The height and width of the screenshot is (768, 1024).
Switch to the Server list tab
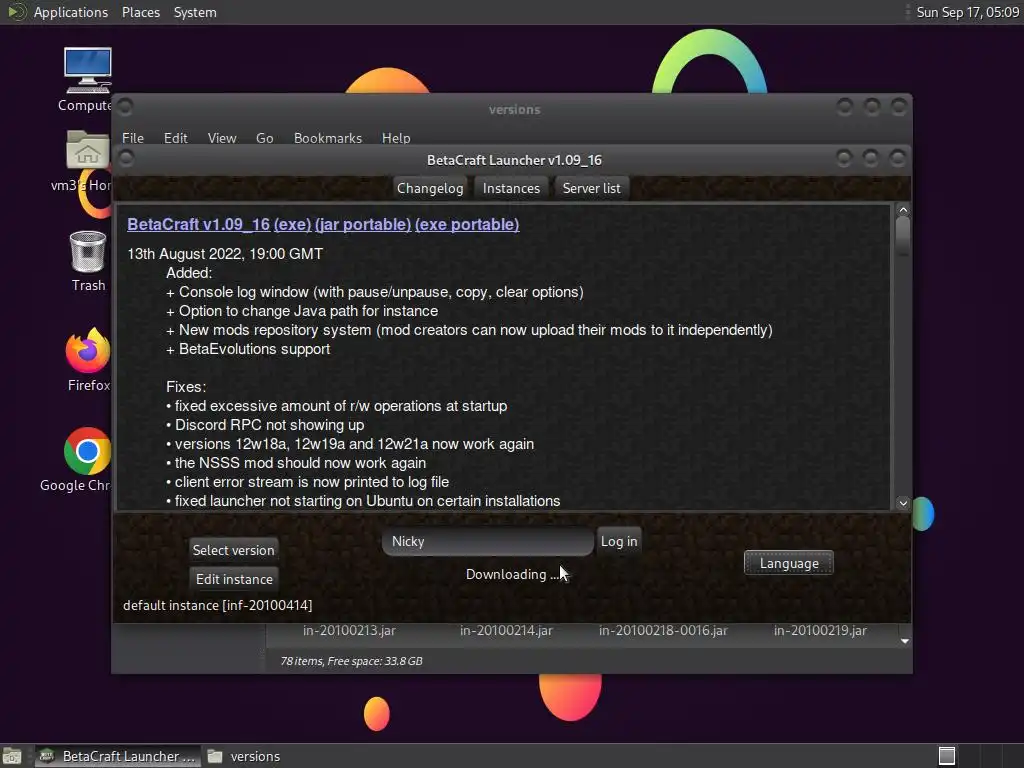591,188
